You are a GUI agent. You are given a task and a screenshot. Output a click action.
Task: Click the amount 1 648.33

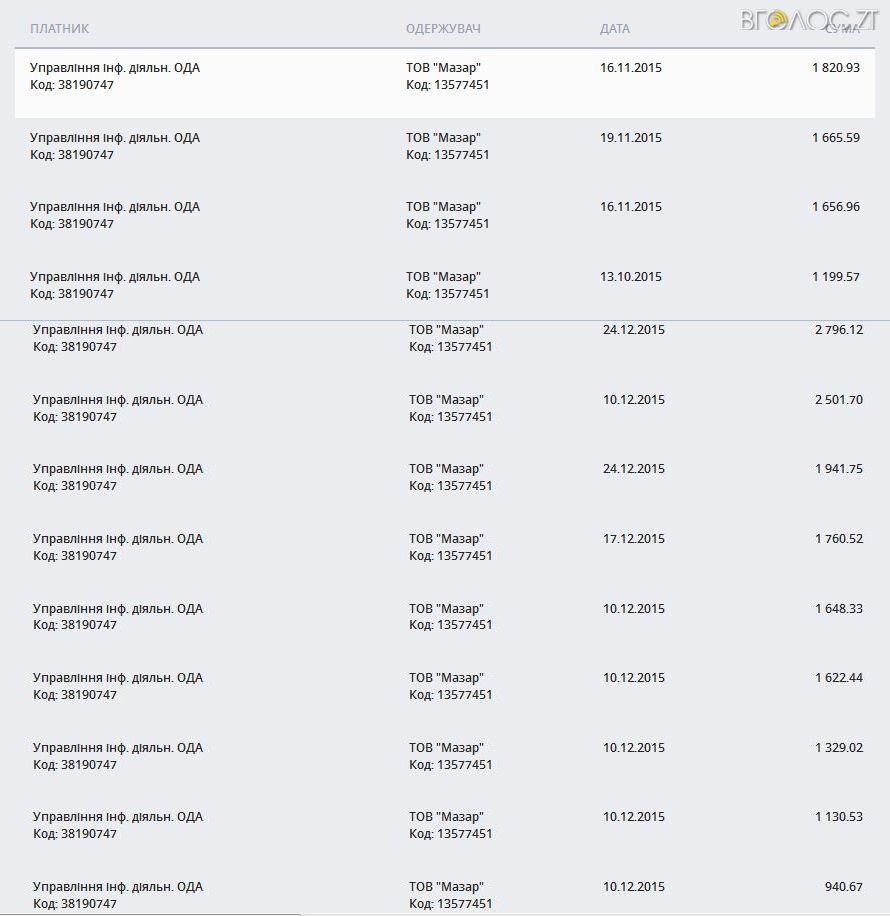coord(839,609)
